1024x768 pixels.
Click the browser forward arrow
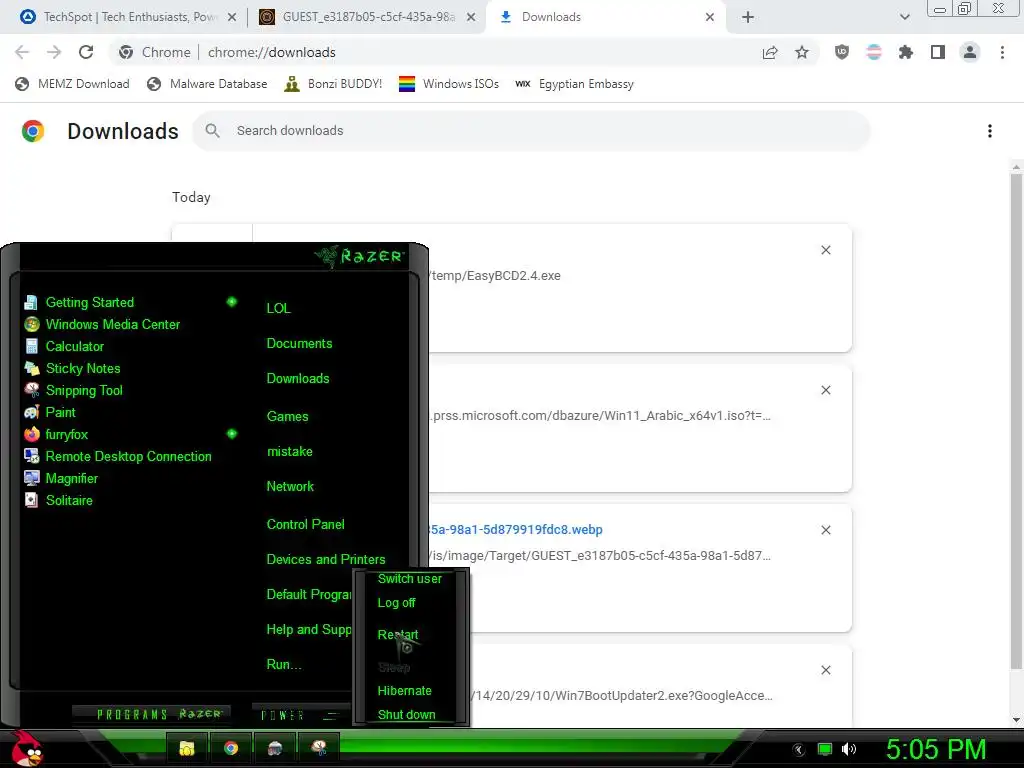tap(54, 52)
